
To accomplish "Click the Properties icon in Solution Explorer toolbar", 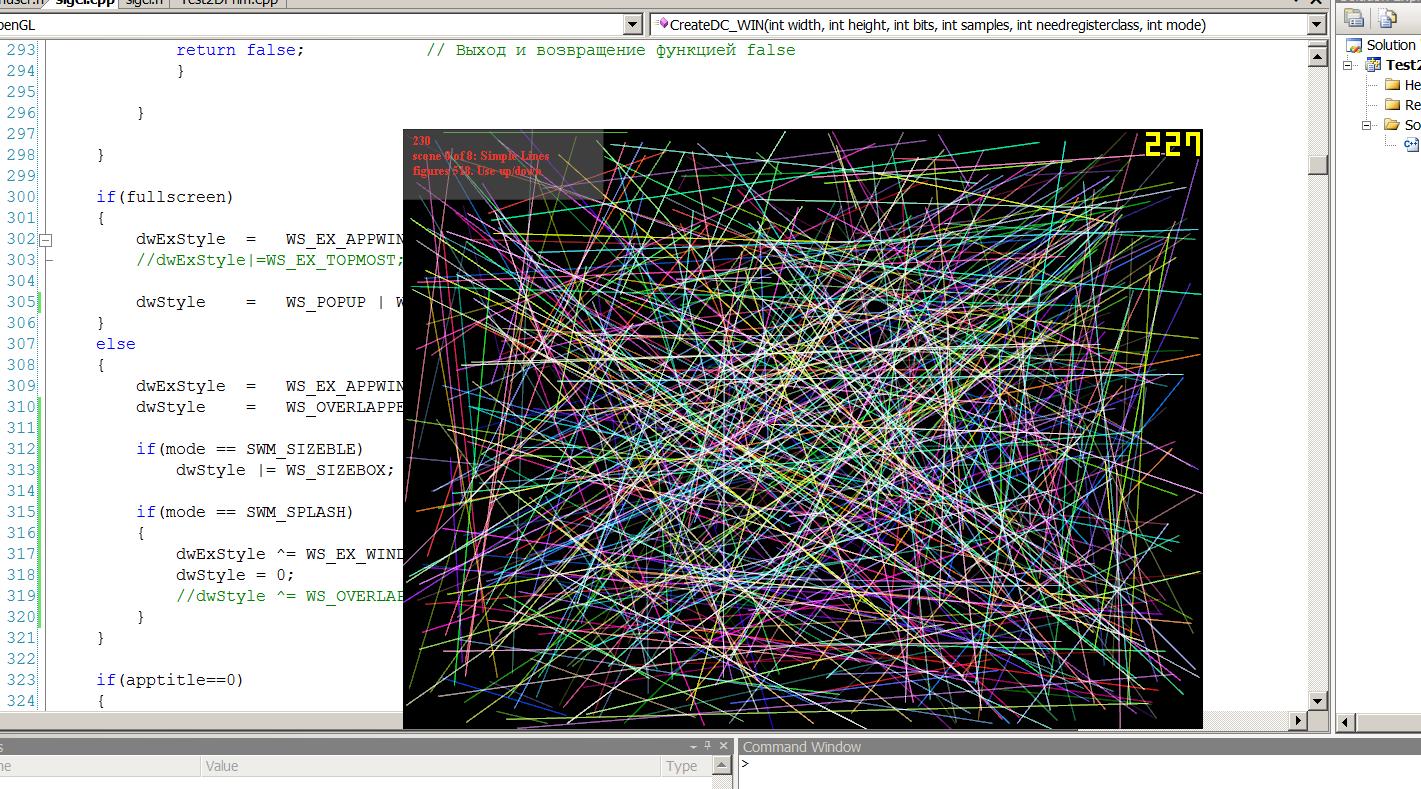I will point(1354,17).
